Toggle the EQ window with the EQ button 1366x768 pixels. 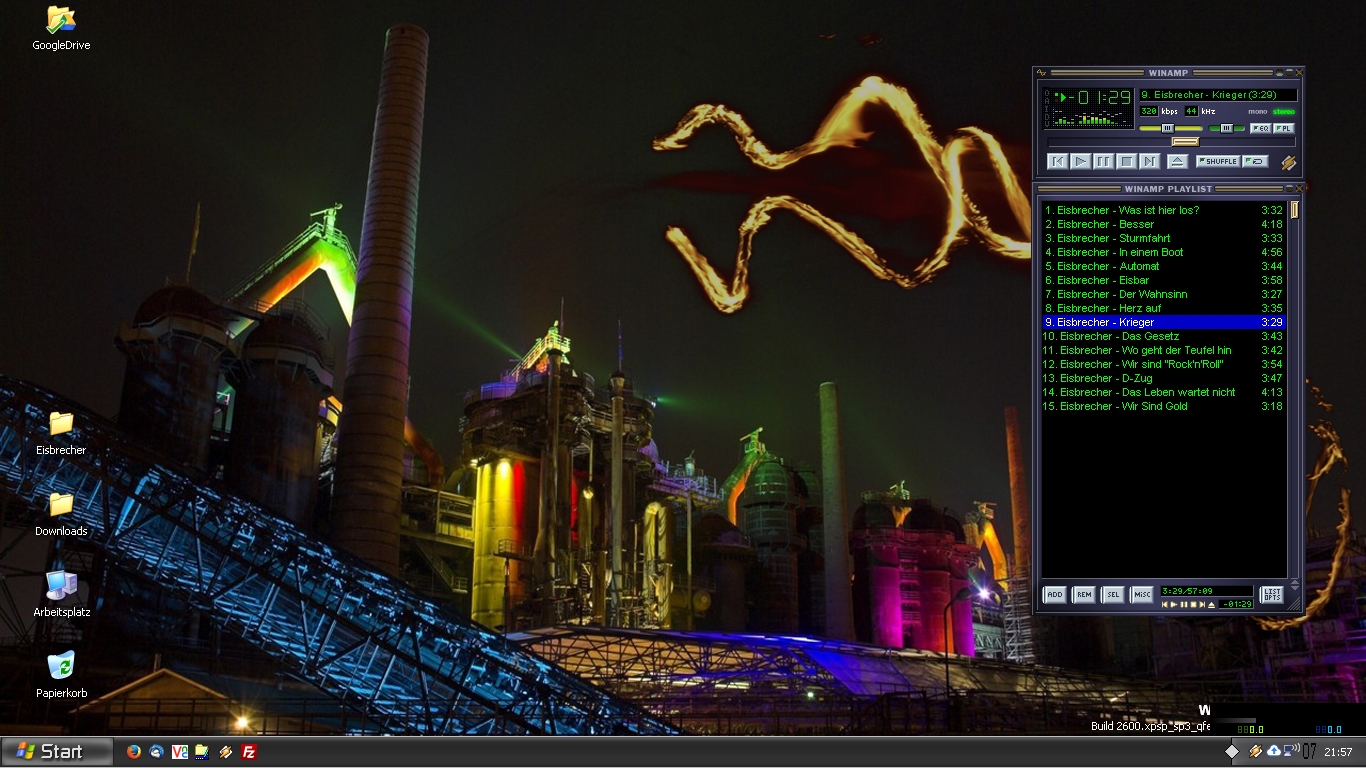coord(1261,128)
